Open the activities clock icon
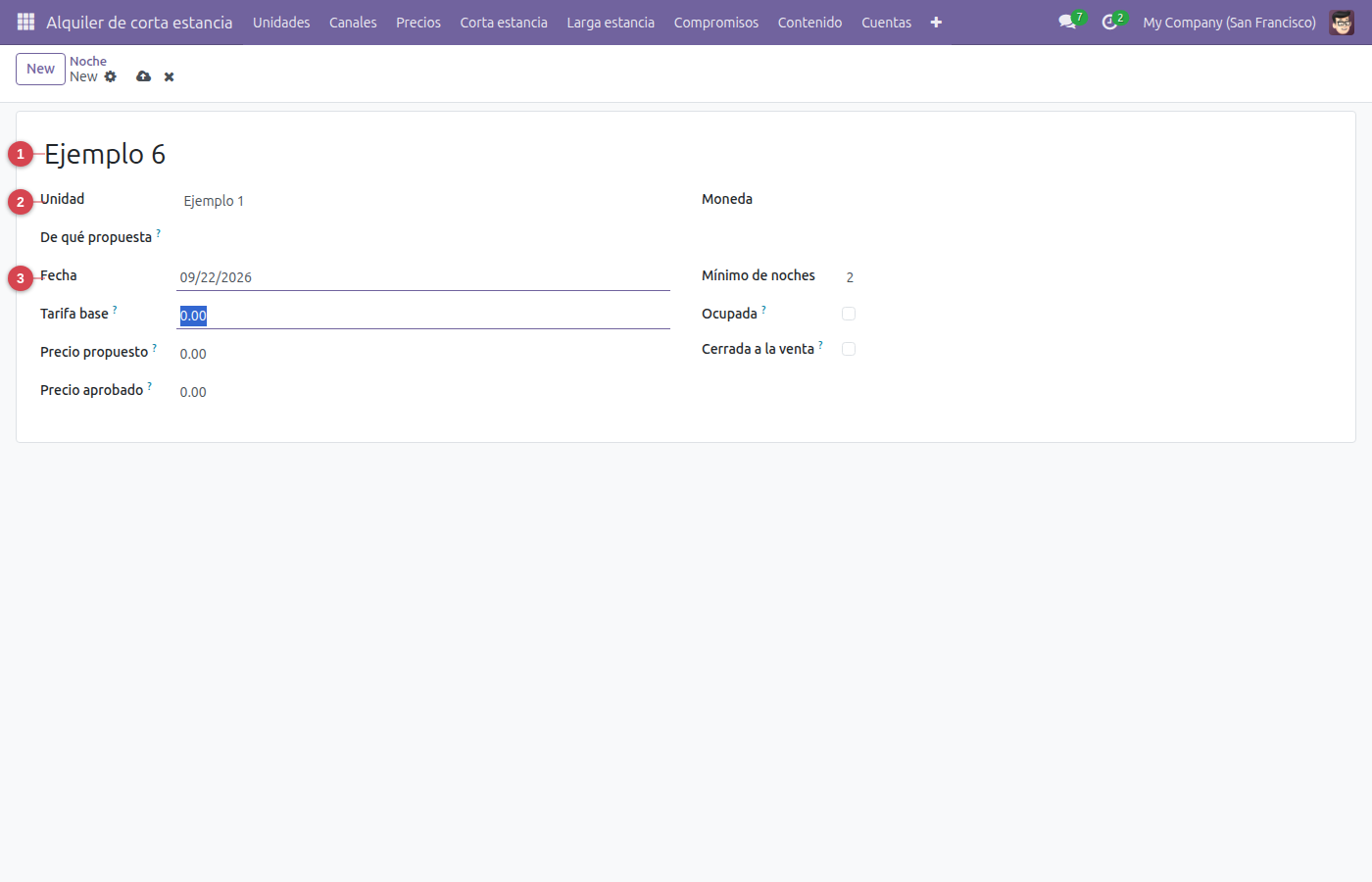 point(1109,22)
